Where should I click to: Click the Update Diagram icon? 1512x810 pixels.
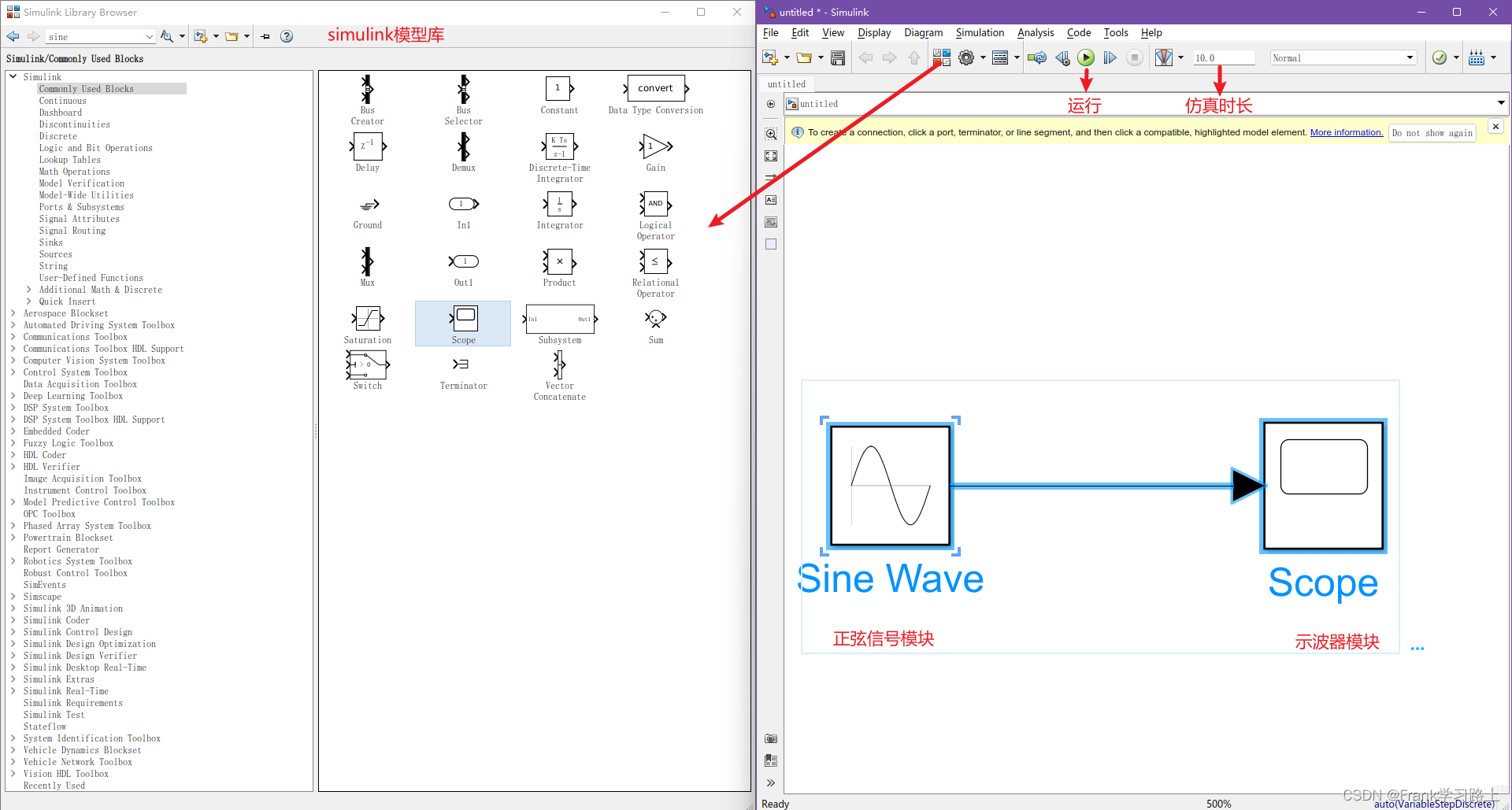click(1037, 57)
